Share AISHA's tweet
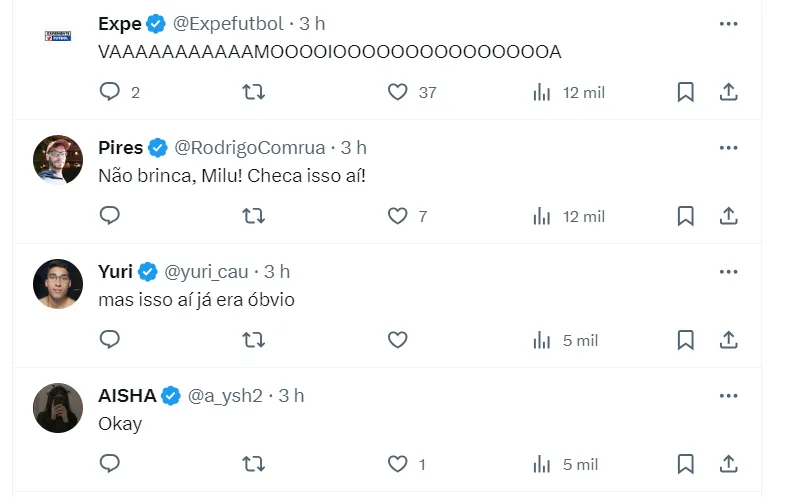The image size is (795, 497). (x=729, y=464)
